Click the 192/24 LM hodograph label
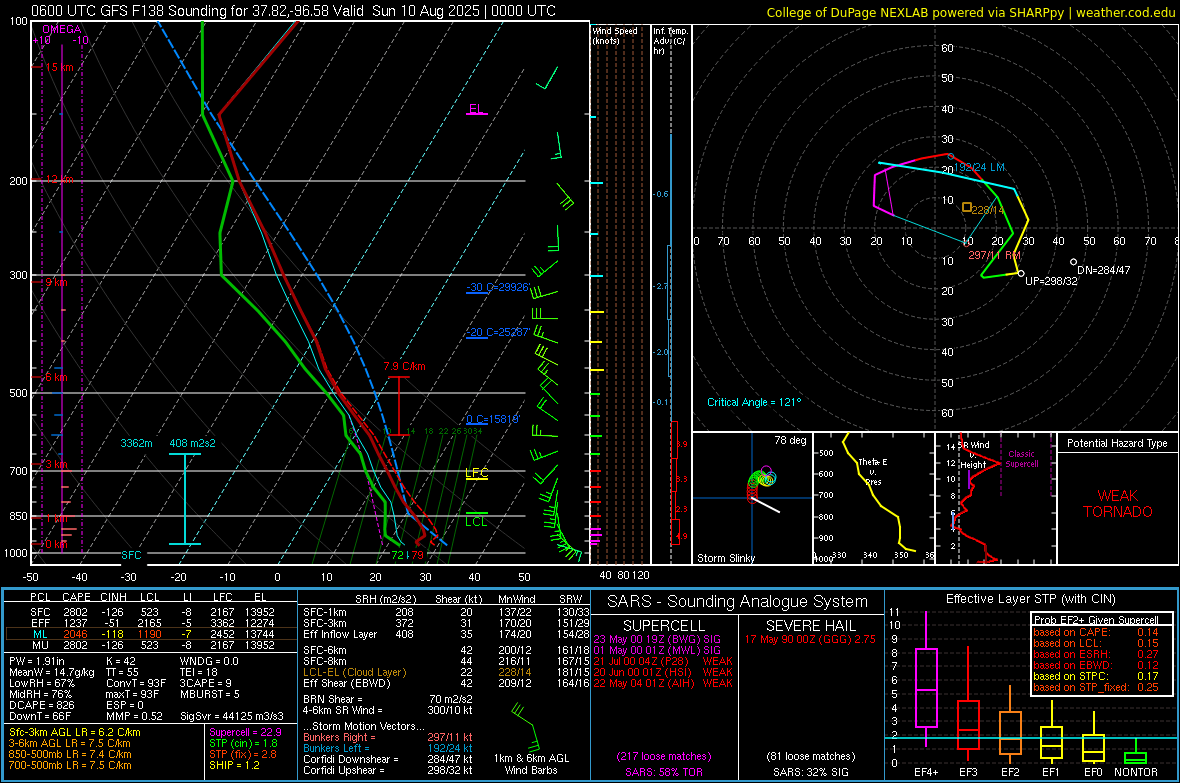The image size is (1180, 783). click(x=979, y=167)
